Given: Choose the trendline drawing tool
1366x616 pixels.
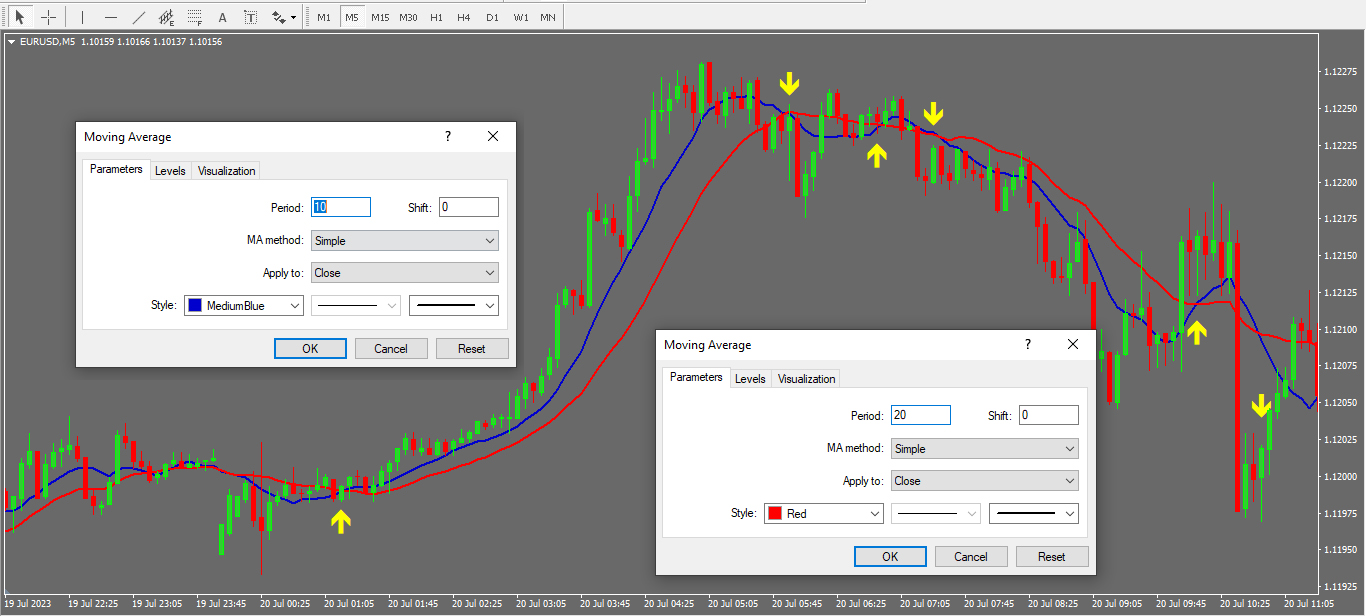Looking at the screenshot, I should [139, 17].
